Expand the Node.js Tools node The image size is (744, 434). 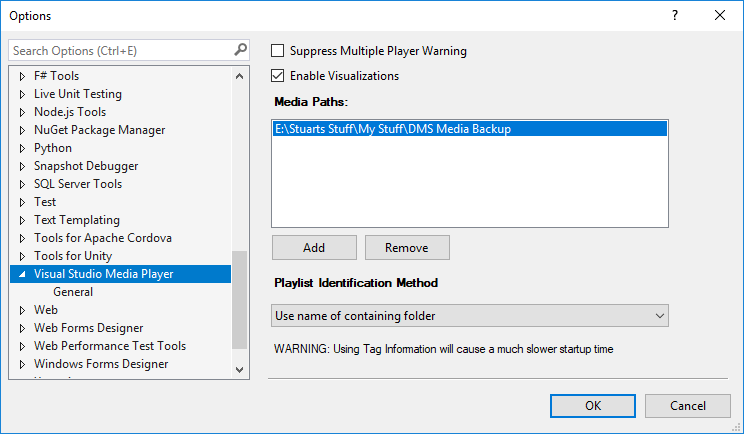click(22, 112)
